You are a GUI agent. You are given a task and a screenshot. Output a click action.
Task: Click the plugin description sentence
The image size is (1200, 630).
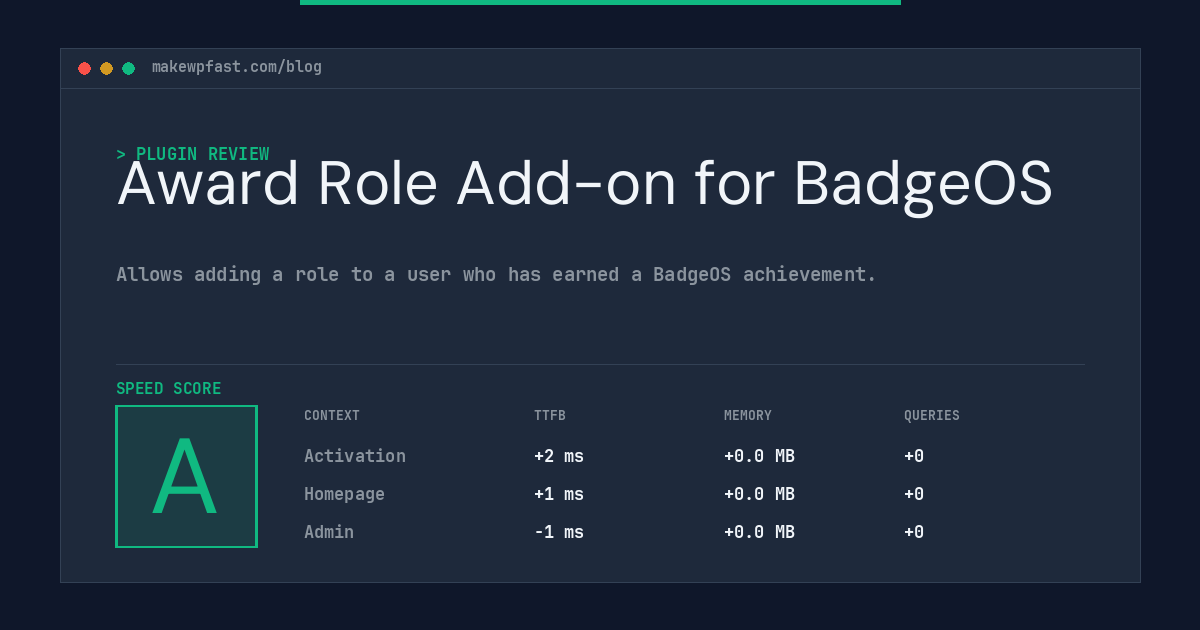(496, 274)
